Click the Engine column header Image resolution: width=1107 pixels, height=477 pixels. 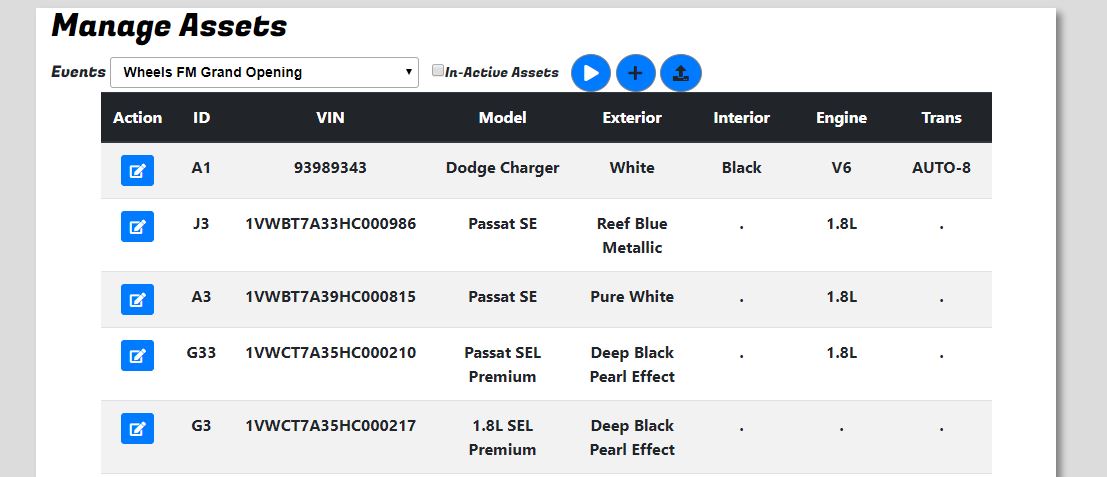click(x=842, y=118)
